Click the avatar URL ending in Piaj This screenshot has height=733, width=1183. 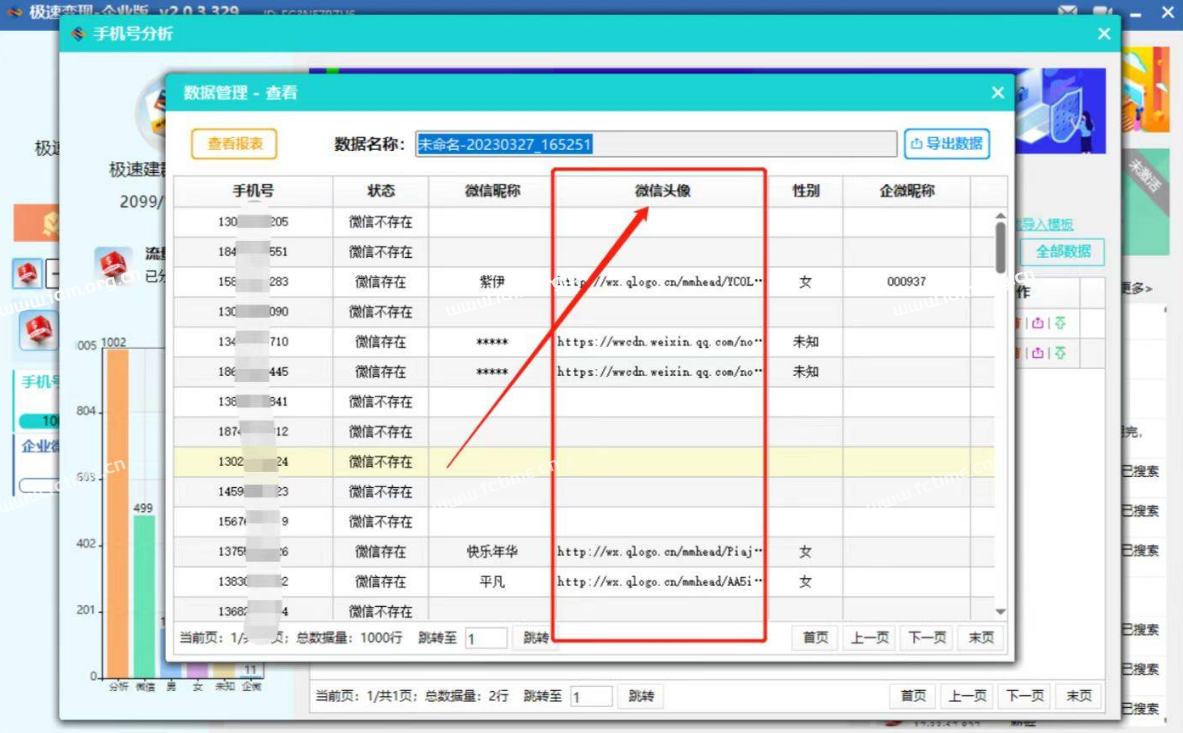659,551
